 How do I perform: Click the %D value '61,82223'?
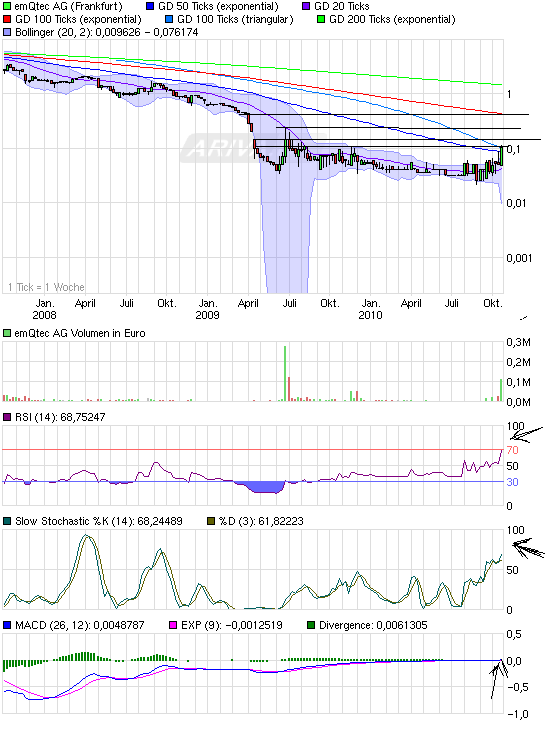(281, 521)
